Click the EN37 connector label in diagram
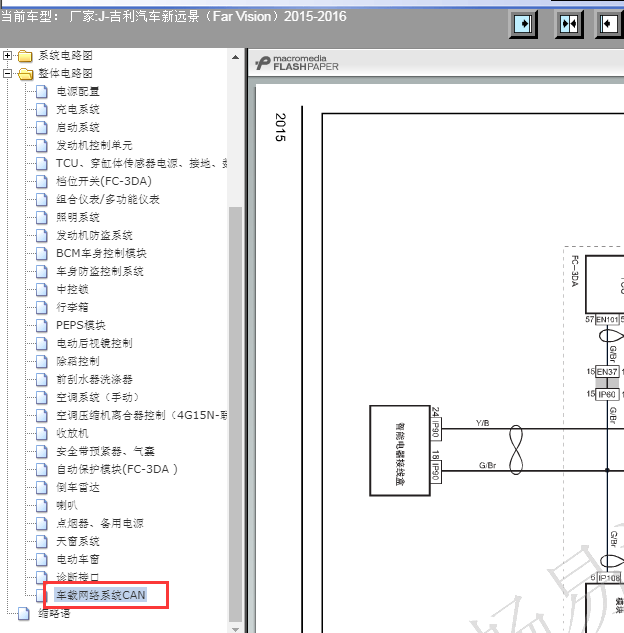This screenshot has width=624, height=633. (x=607, y=372)
